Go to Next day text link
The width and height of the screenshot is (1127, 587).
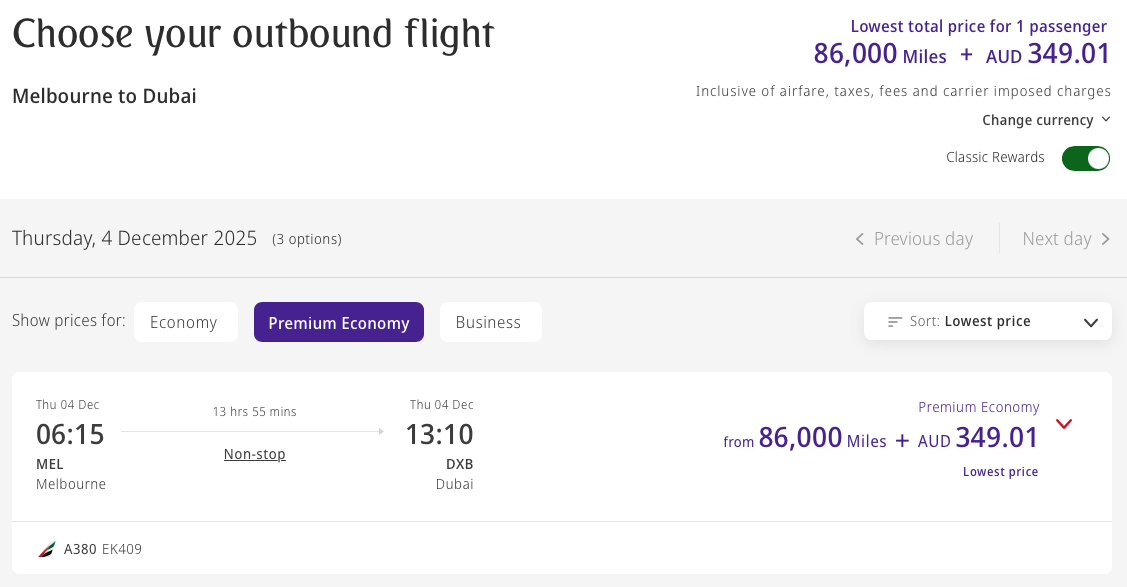pyautogui.click(x=1056, y=239)
